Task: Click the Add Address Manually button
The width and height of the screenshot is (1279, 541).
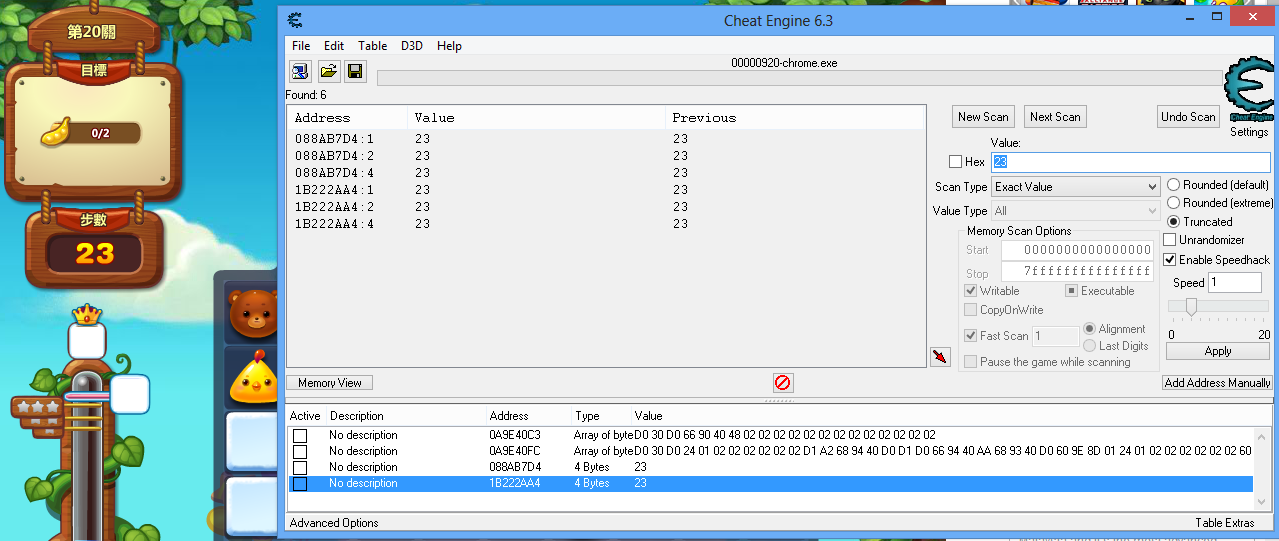Action: click(1217, 383)
